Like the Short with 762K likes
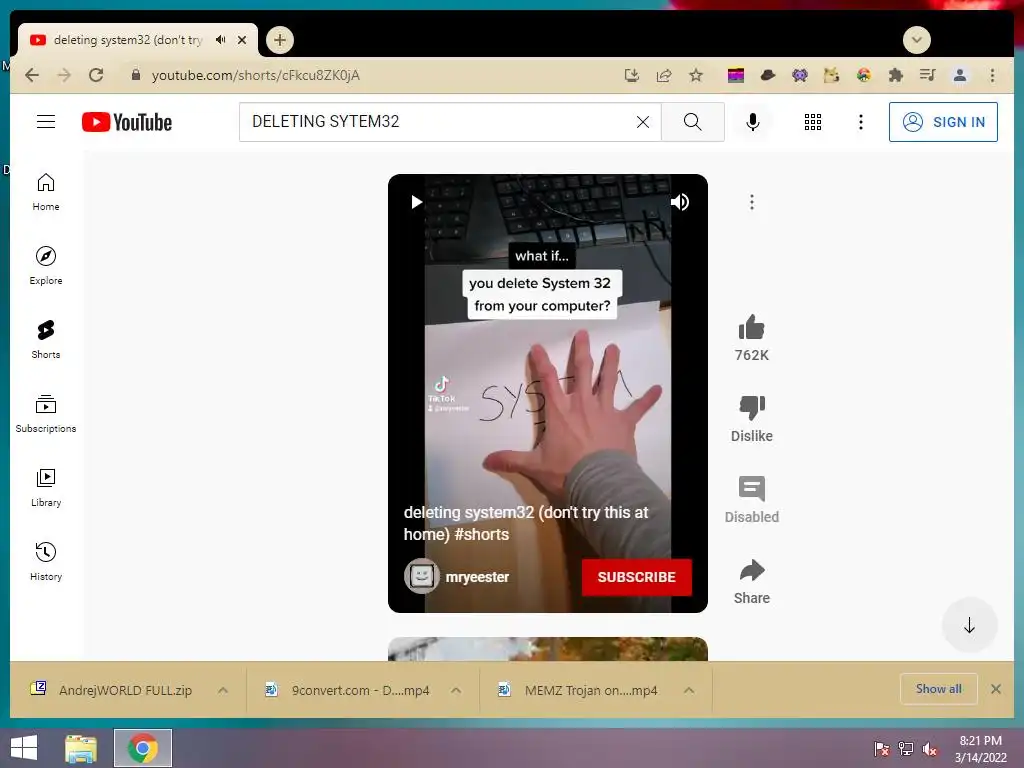Image resolution: width=1024 pixels, height=768 pixels. coord(752,328)
